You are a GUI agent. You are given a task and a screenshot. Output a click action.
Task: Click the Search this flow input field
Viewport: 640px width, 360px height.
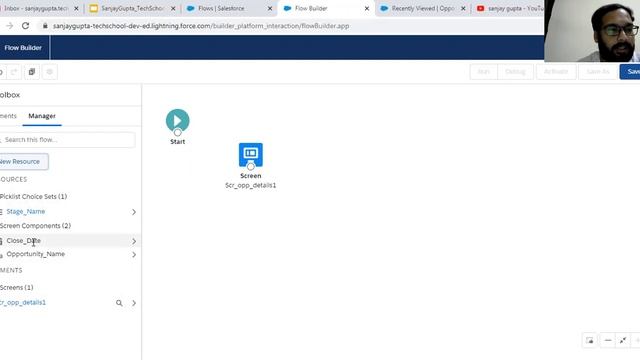pyautogui.click(x=67, y=140)
